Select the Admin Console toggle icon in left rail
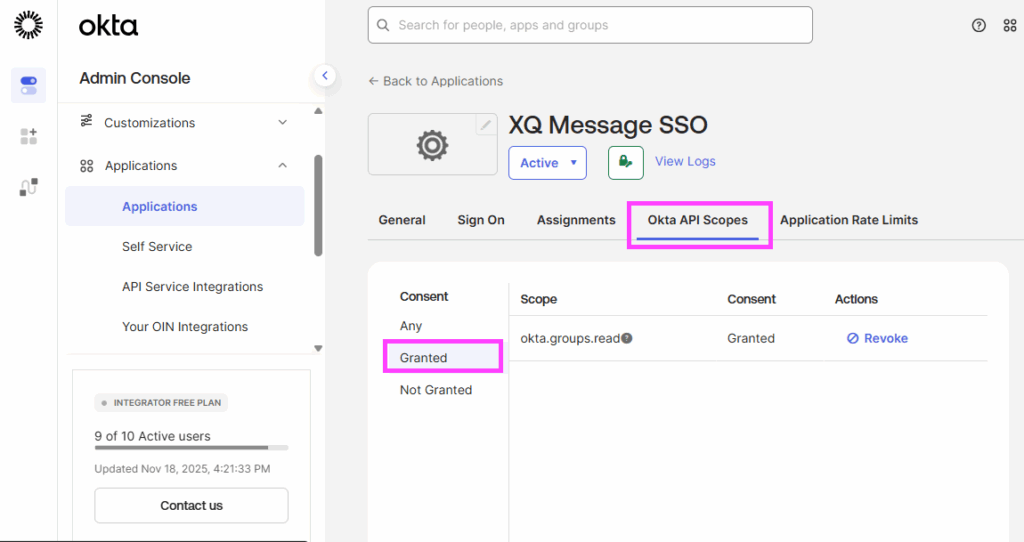Screen dimensions: 1024x542 coord(28,85)
